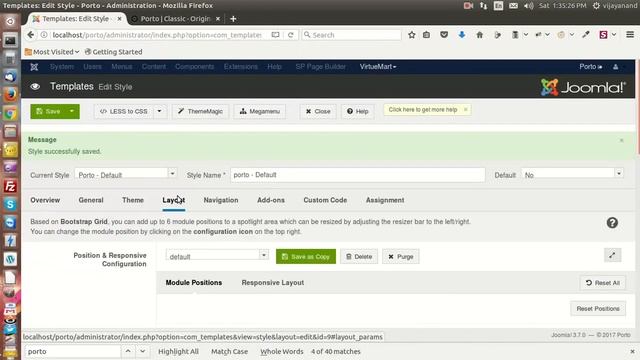Bookmark this page with the star icon
Screen dimensions: 640x360
tap(412, 35)
